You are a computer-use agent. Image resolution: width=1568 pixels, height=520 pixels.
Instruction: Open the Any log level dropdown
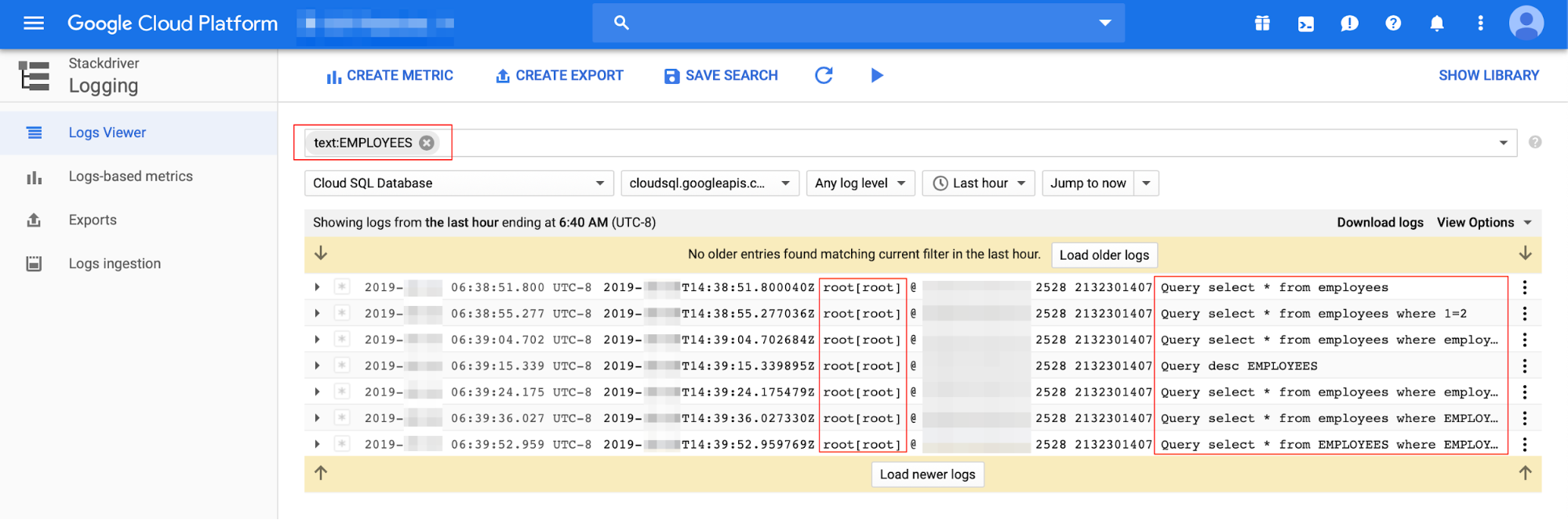tap(860, 184)
